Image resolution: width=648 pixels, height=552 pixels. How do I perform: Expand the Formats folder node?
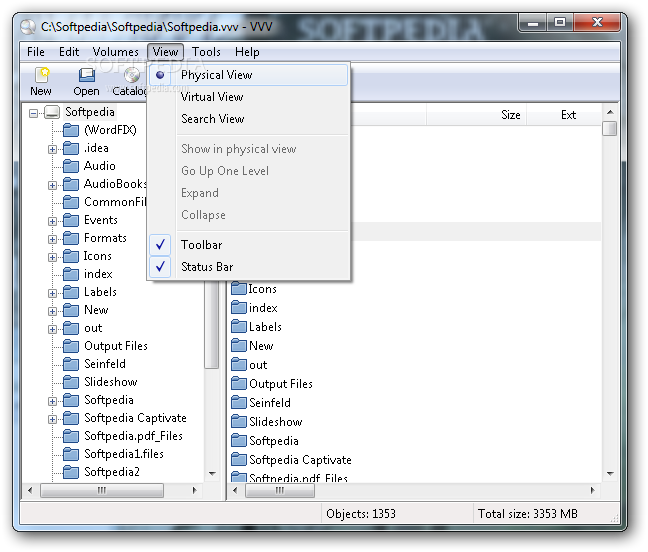[52, 239]
